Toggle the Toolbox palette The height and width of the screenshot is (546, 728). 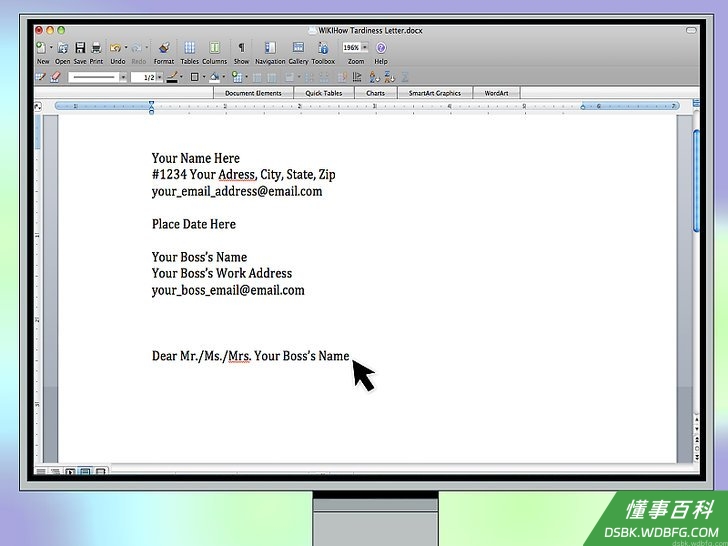tap(323, 47)
